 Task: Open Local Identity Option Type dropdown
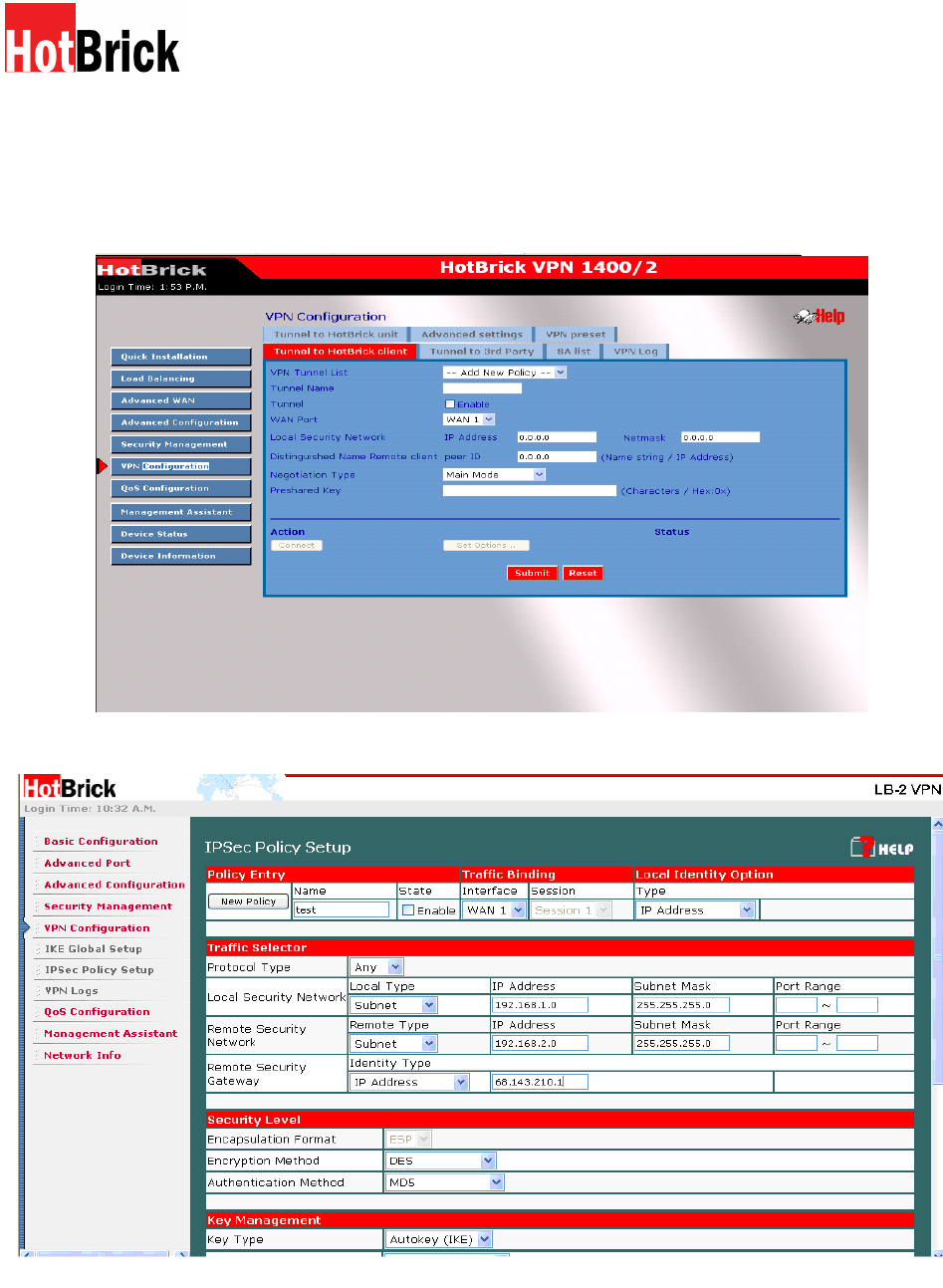[x=695, y=910]
